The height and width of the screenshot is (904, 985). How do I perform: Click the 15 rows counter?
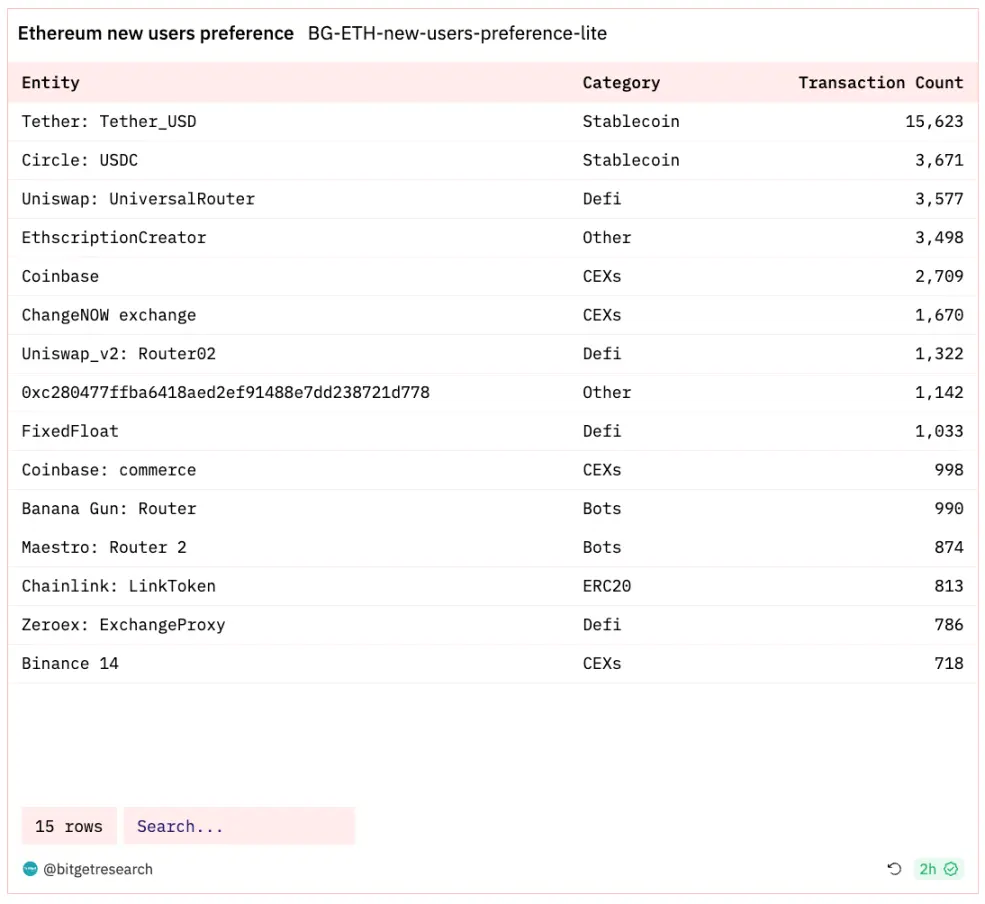coord(69,826)
